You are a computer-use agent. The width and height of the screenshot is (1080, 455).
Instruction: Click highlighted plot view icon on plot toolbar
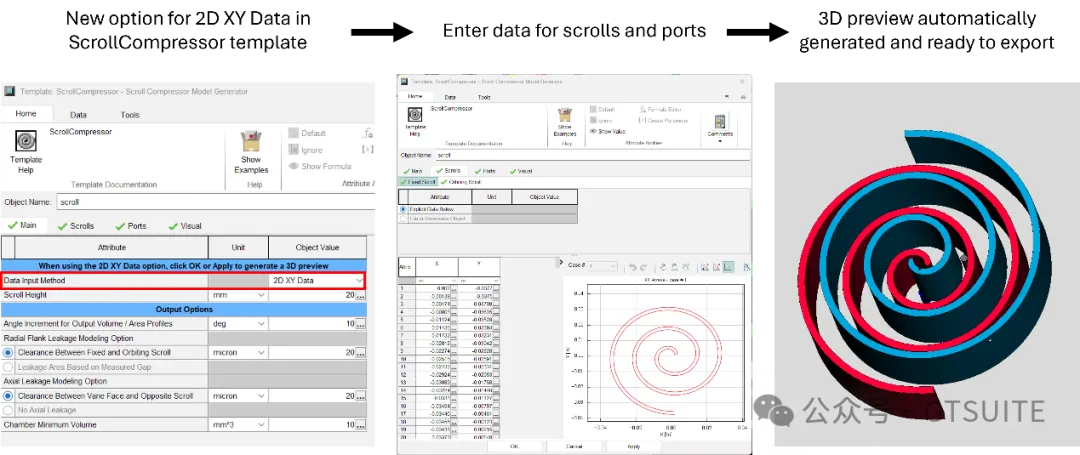coord(728,266)
